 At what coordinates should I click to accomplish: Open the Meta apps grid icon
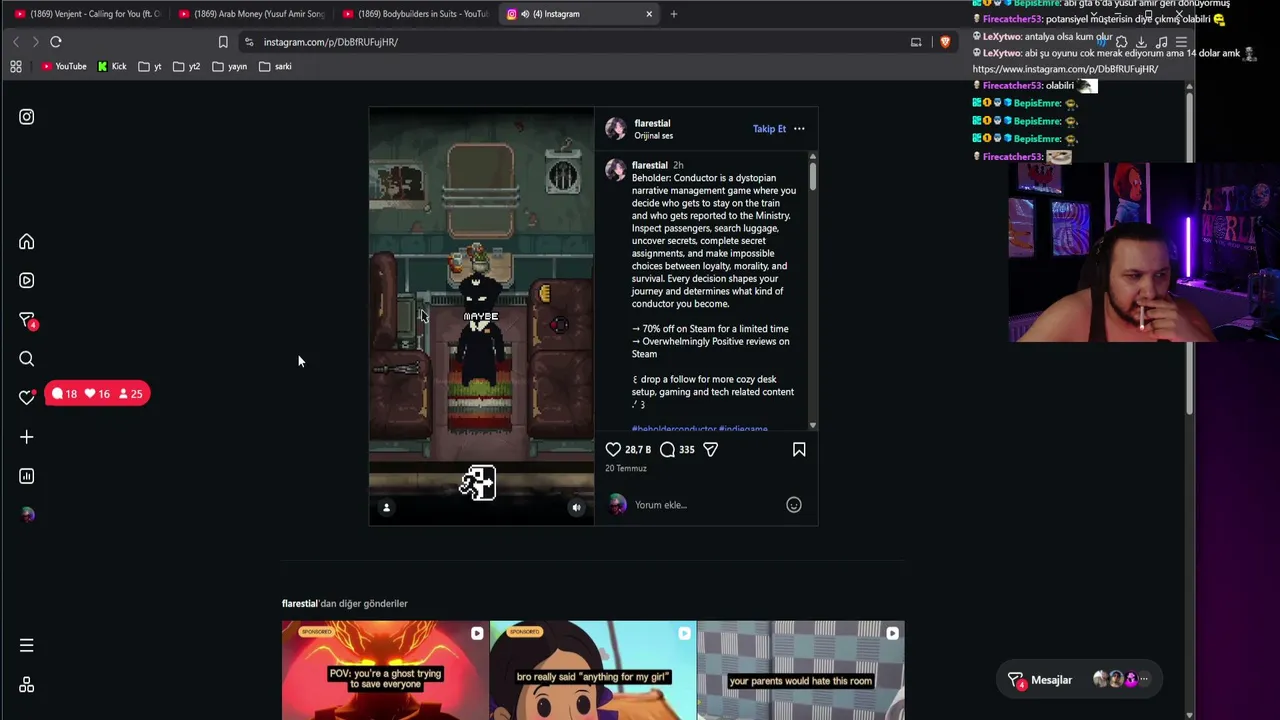click(x=27, y=685)
